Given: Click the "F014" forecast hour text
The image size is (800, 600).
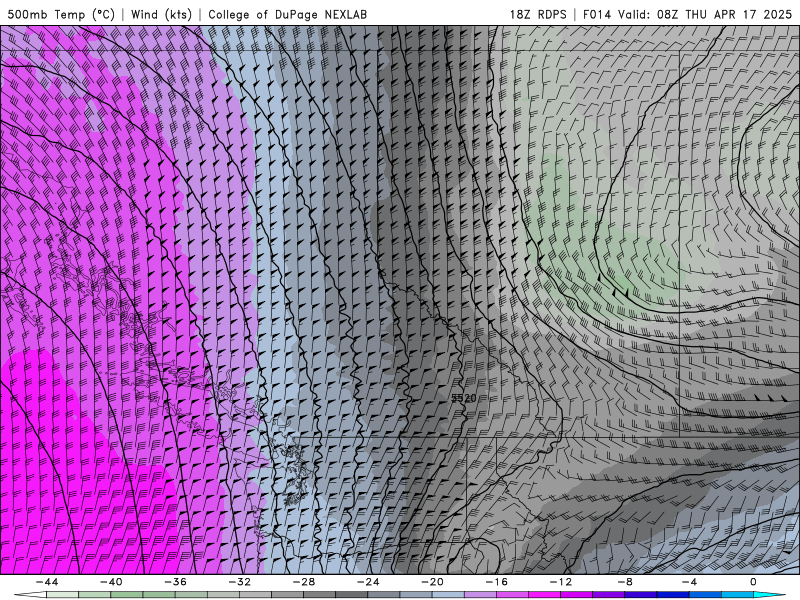Looking at the screenshot, I should [x=596, y=14].
